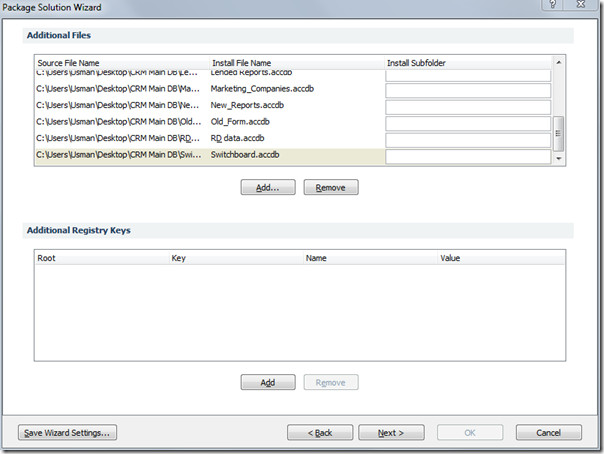This screenshot has height=454, width=604.
Task: Click the Value column header
Action: 501,258
